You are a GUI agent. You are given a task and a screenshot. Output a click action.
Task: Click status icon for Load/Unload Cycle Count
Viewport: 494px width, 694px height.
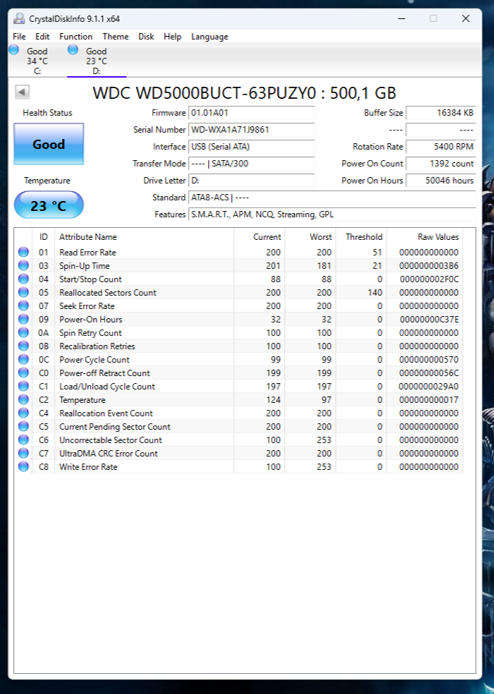tap(23, 386)
